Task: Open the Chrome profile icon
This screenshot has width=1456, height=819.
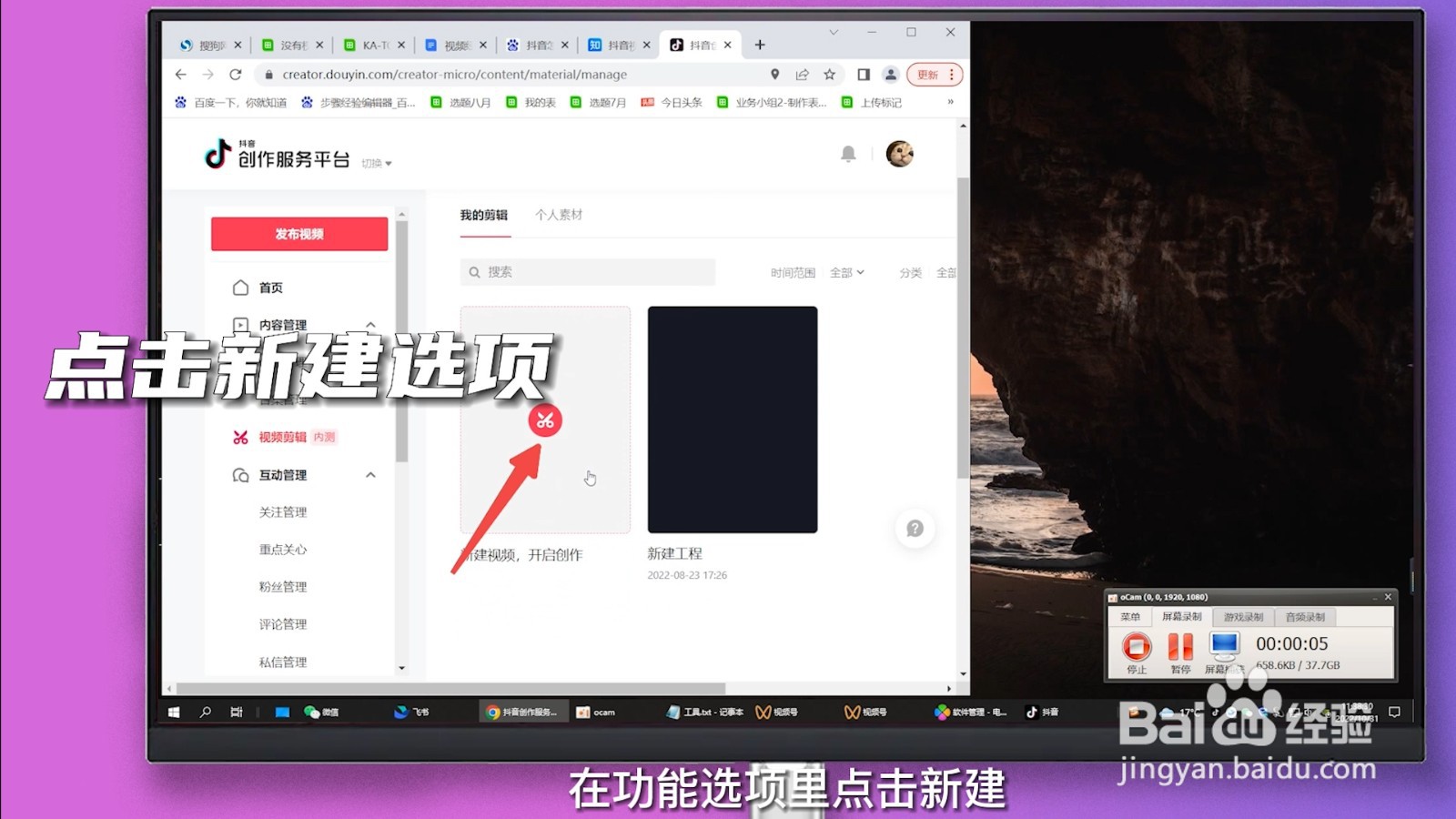Action: pyautogui.click(x=891, y=75)
